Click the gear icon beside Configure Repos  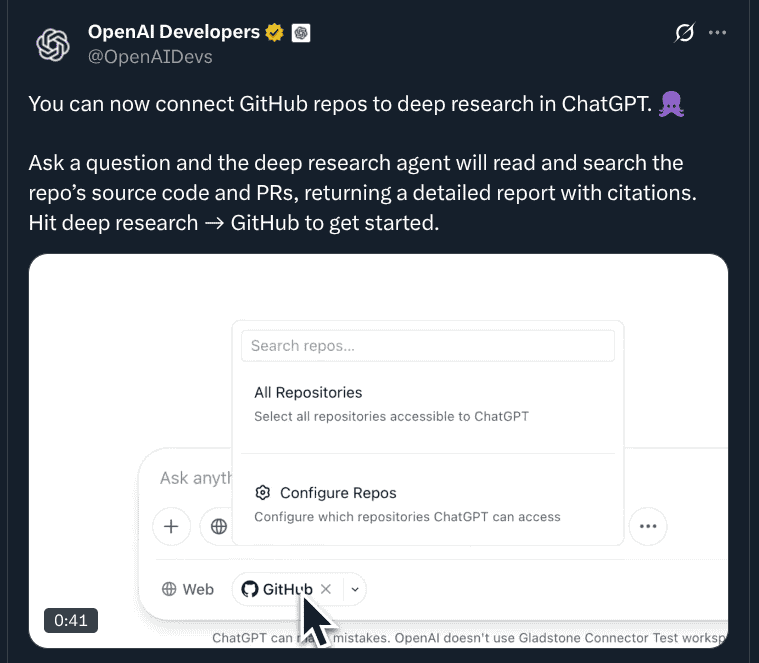(263, 493)
